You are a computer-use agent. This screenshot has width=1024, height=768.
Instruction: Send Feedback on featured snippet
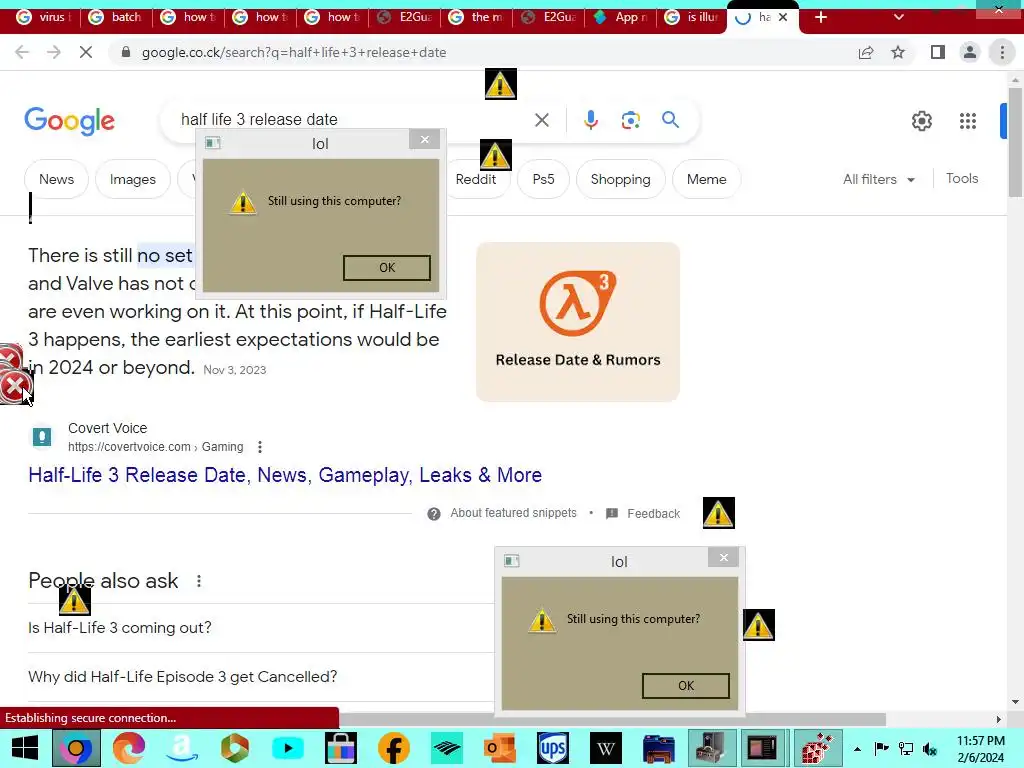[653, 514]
